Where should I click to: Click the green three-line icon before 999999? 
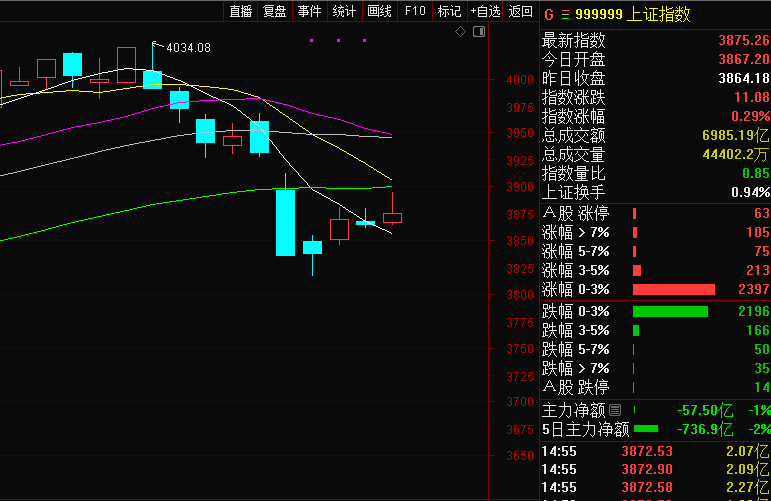pyautogui.click(x=564, y=14)
